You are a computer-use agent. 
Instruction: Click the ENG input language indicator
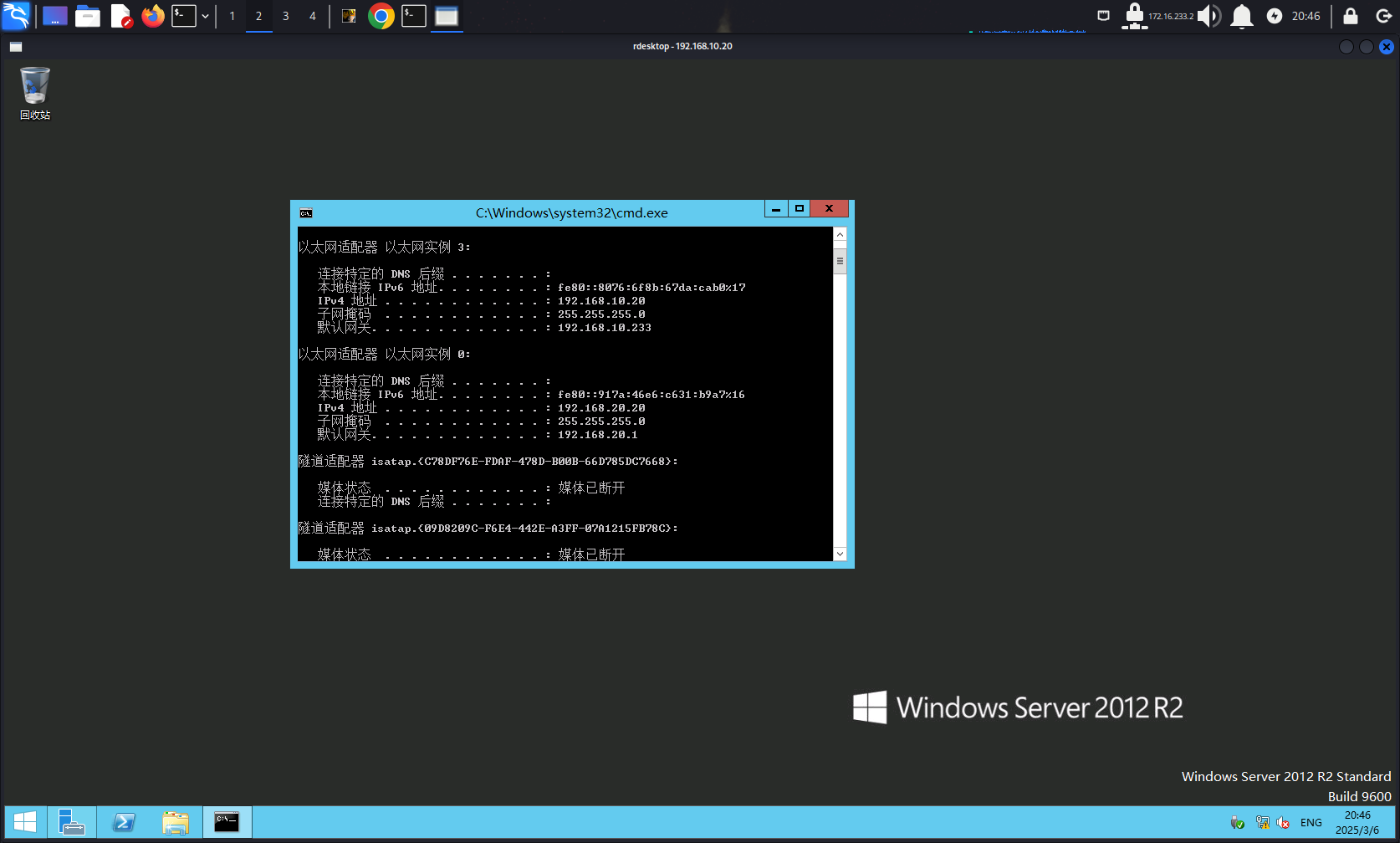1311,823
